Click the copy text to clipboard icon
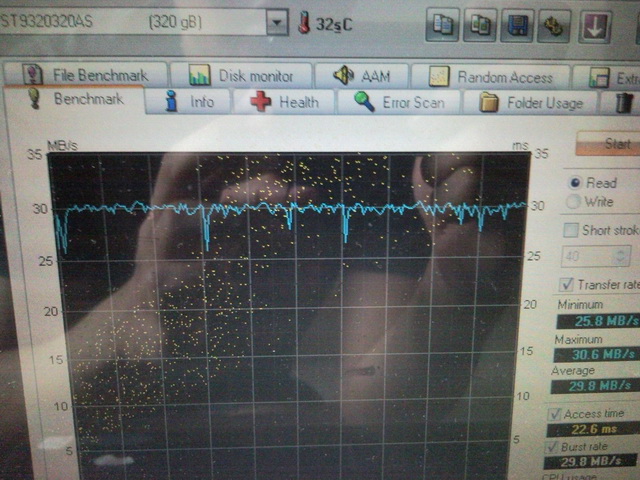 [x=442, y=25]
